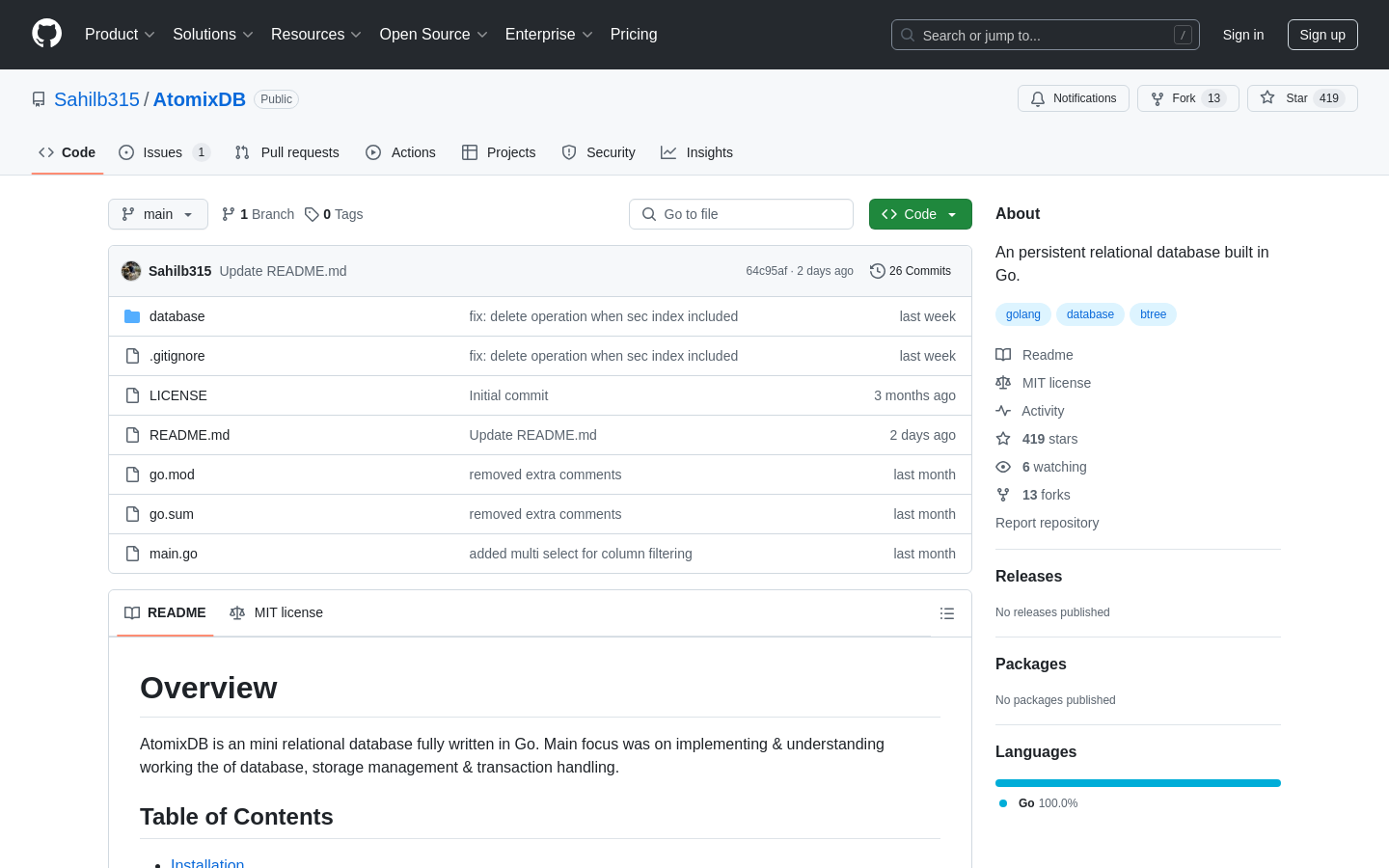
Task: Select the README tab in file panel
Action: [165, 612]
